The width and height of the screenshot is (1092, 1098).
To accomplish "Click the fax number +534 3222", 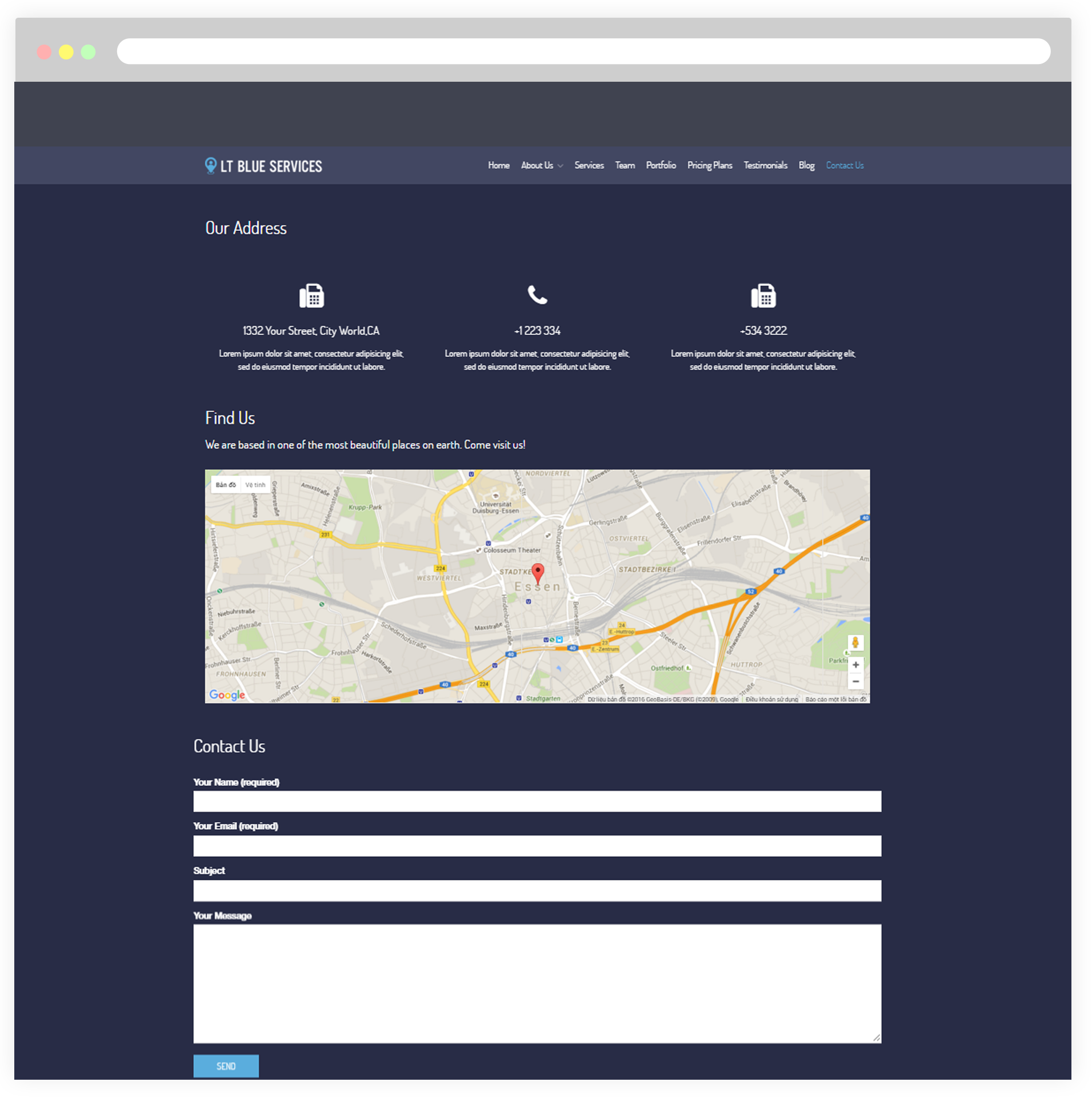I will coord(763,331).
